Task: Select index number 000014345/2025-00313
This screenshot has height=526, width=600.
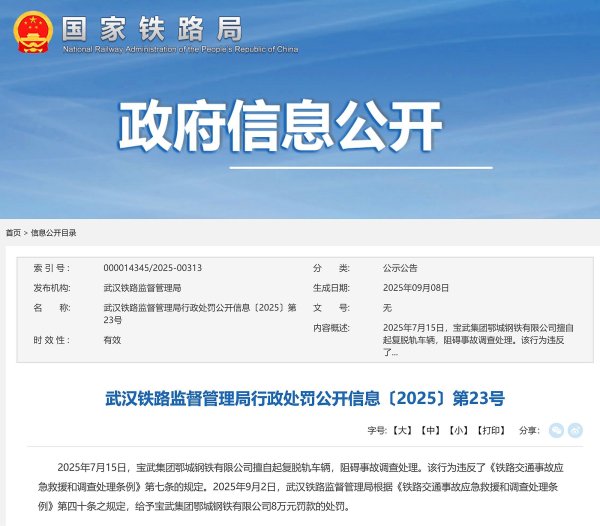Action: tap(152, 268)
